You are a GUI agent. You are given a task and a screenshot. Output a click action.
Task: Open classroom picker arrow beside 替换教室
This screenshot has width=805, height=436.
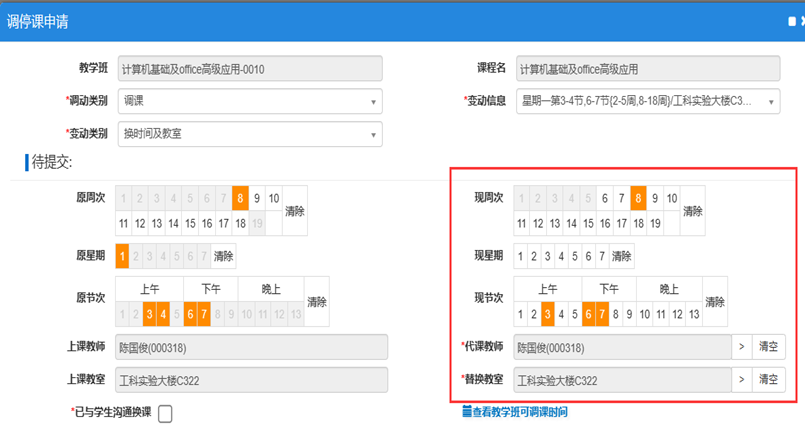741,380
